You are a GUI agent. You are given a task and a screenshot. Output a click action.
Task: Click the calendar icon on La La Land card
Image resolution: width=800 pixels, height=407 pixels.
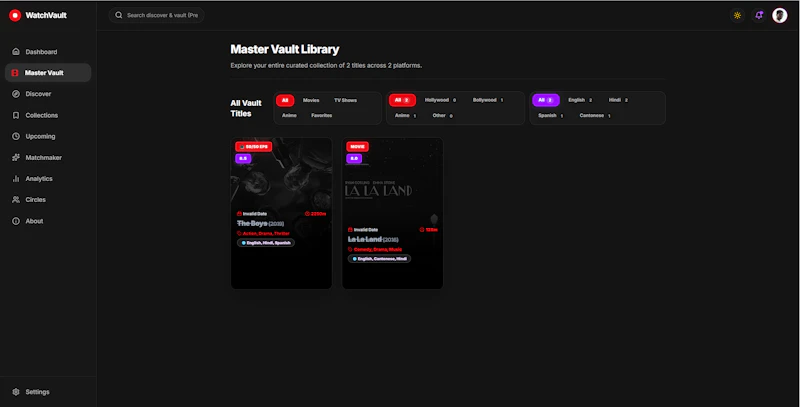350,230
